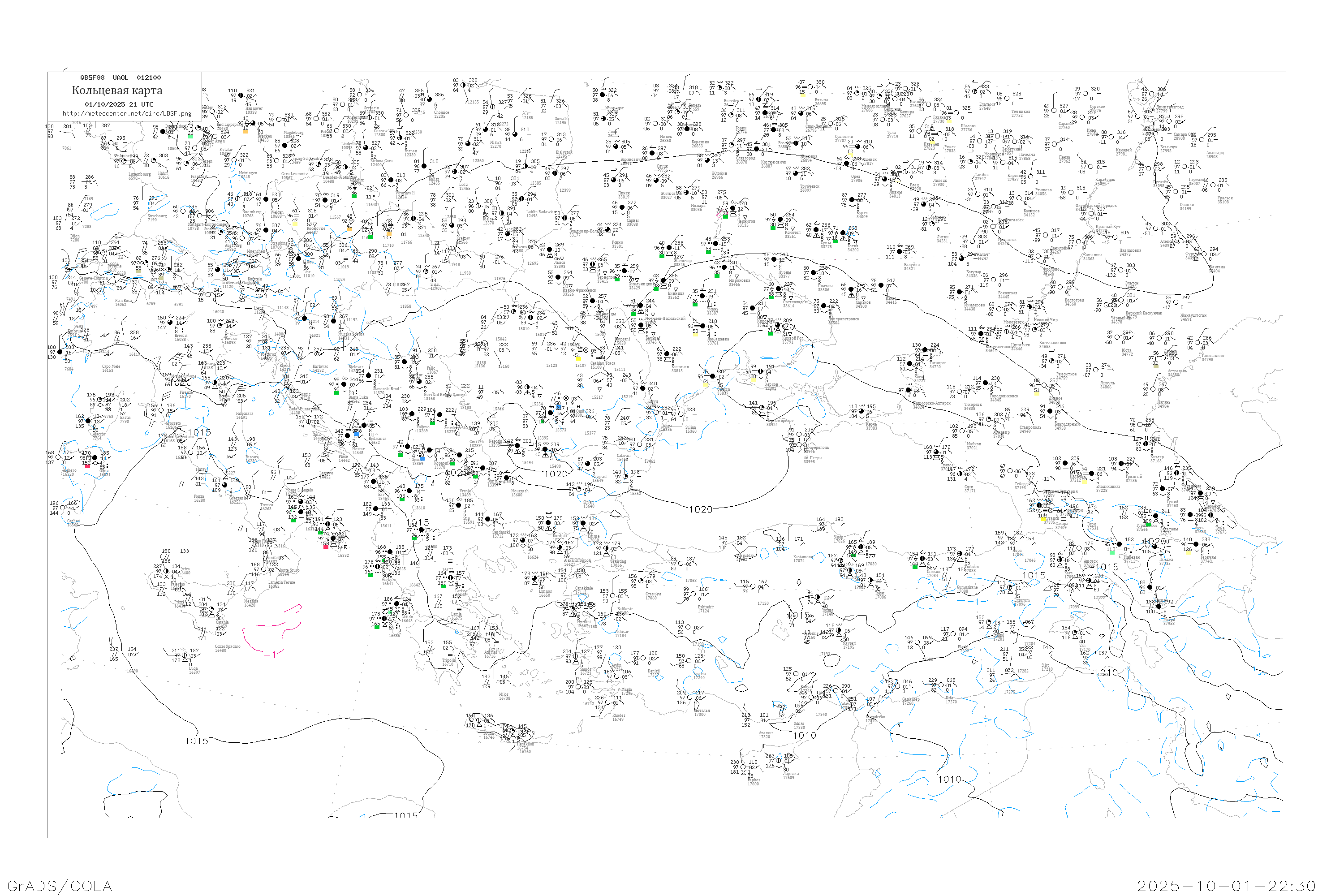This screenshot has width=1344, height=896.
Task: Open the meteocenter.net LBSF.png URL
Action: tap(127, 114)
